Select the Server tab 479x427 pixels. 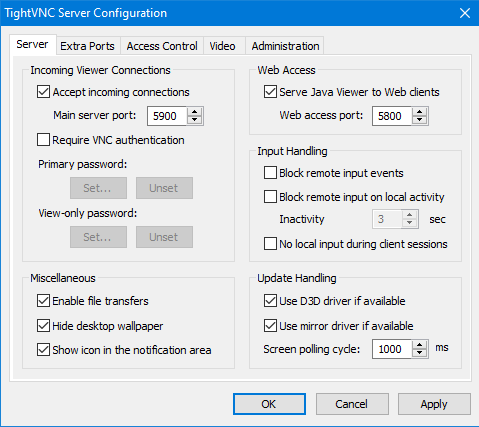pyautogui.click(x=32, y=44)
